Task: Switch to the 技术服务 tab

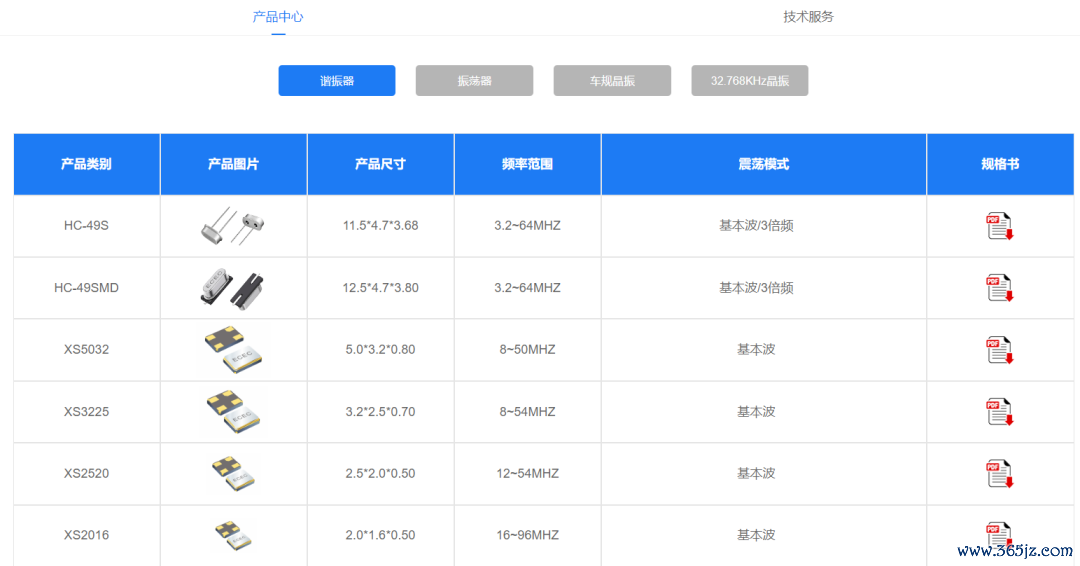Action: (x=808, y=17)
